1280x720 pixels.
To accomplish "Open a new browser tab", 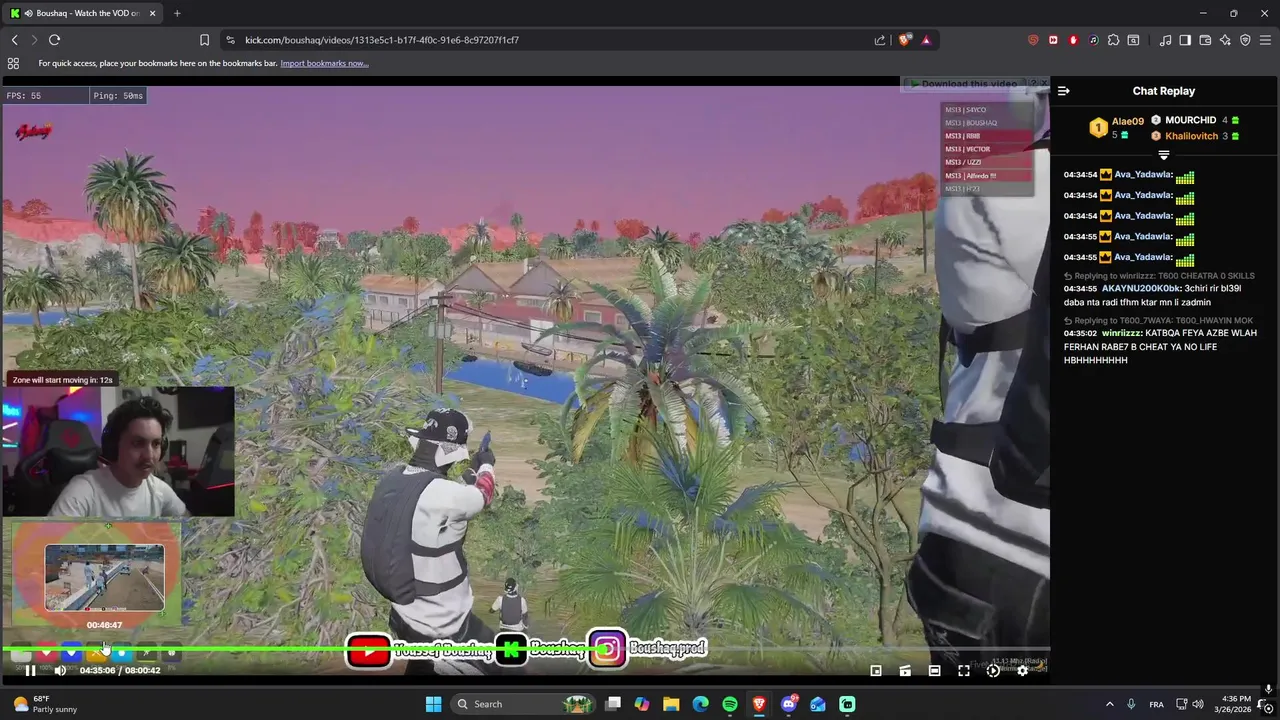I will [x=177, y=13].
